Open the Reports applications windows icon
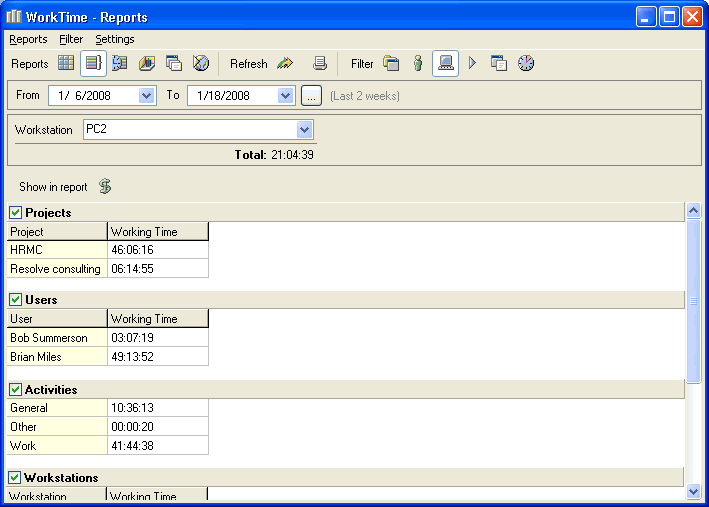This screenshot has width=709, height=507. click(x=174, y=63)
